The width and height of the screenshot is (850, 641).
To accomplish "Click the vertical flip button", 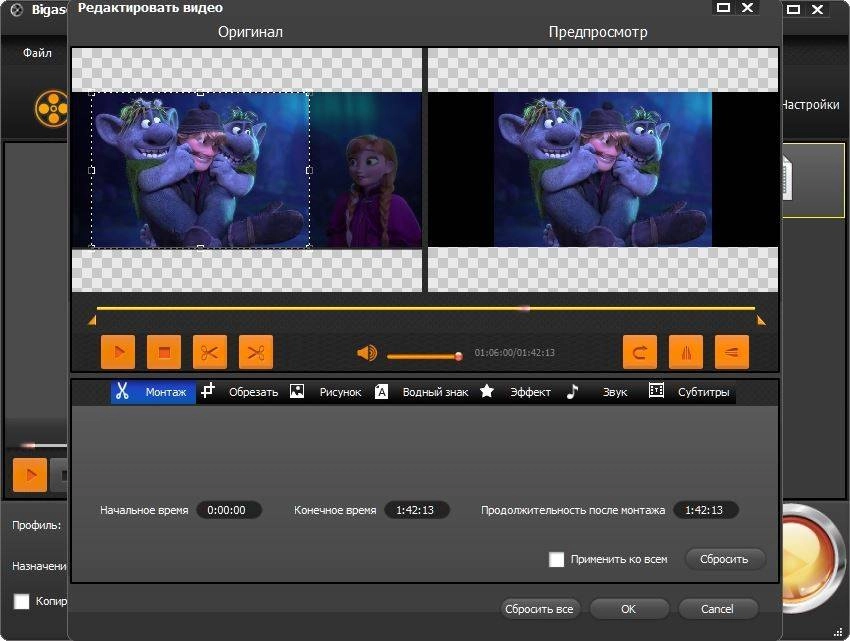I will [x=732, y=352].
